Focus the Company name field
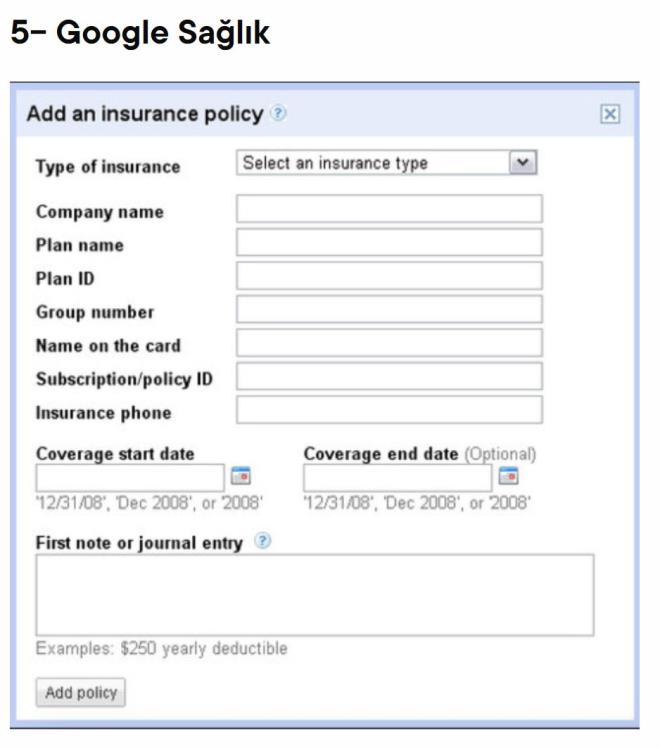The width and height of the screenshot is (660, 749). point(389,209)
